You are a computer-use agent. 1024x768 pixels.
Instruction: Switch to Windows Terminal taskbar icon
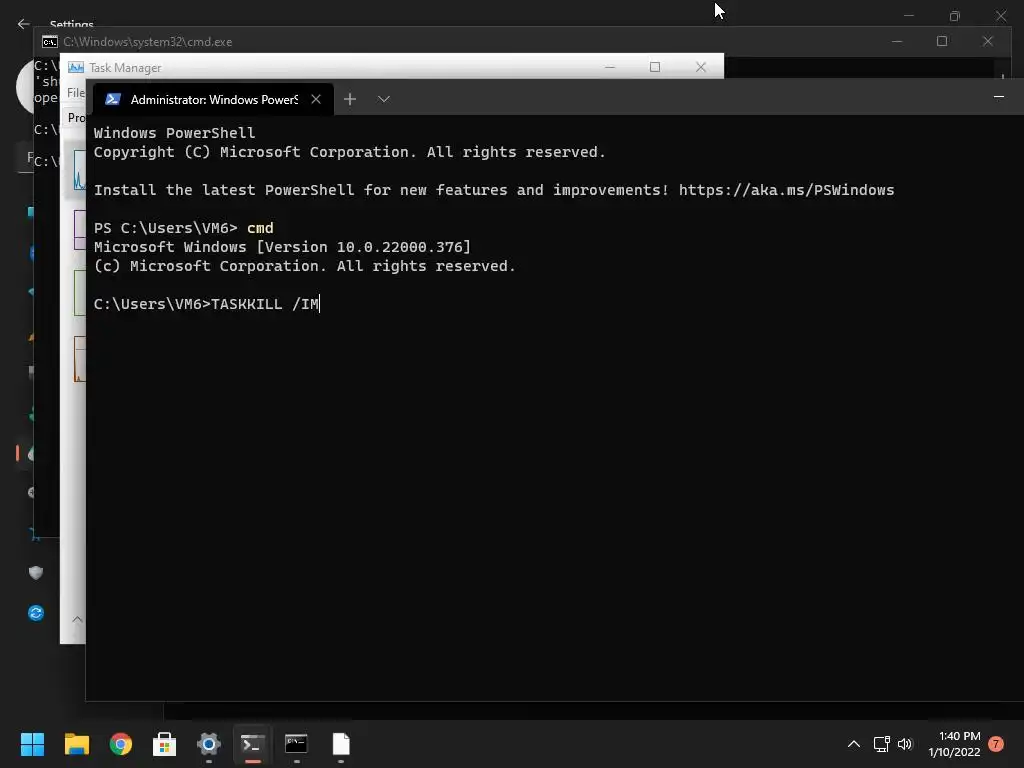pyautogui.click(x=253, y=744)
